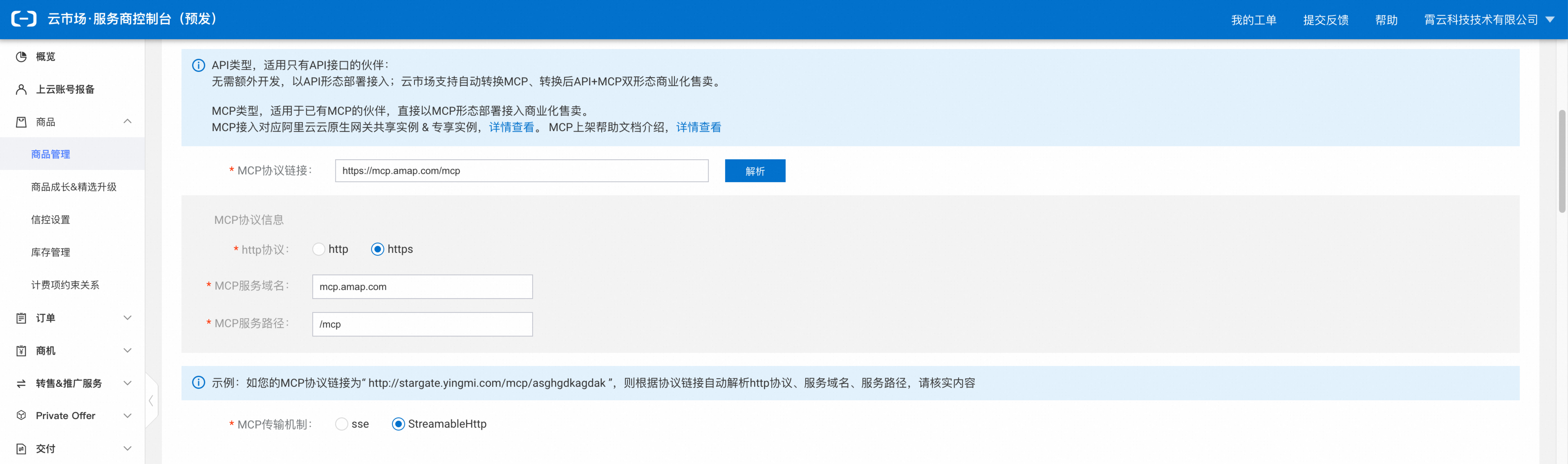The image size is (1568, 464).
Task: Click the 上云账号报备 person icon
Action: (21, 89)
